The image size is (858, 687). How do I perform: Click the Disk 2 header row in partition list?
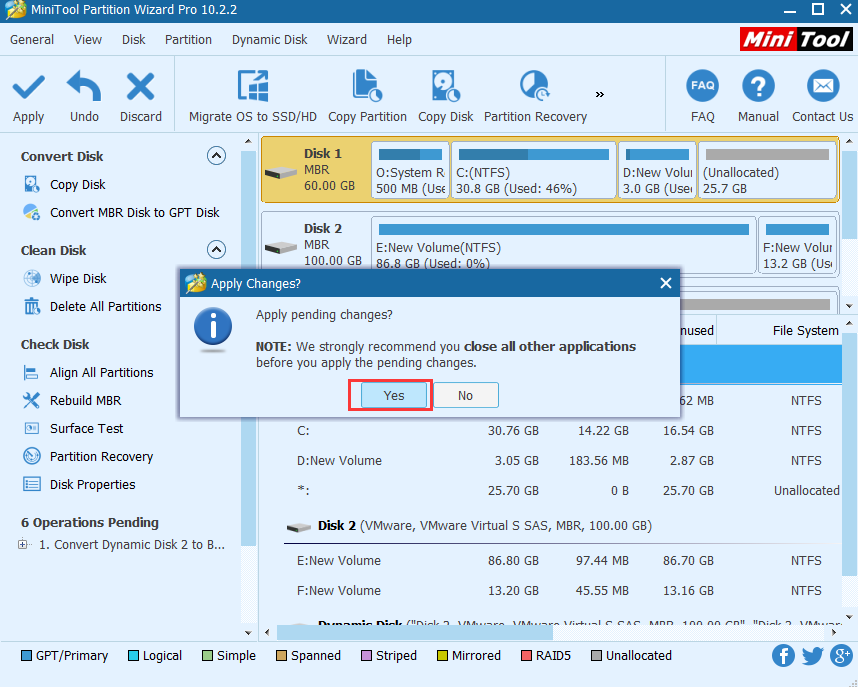563,526
